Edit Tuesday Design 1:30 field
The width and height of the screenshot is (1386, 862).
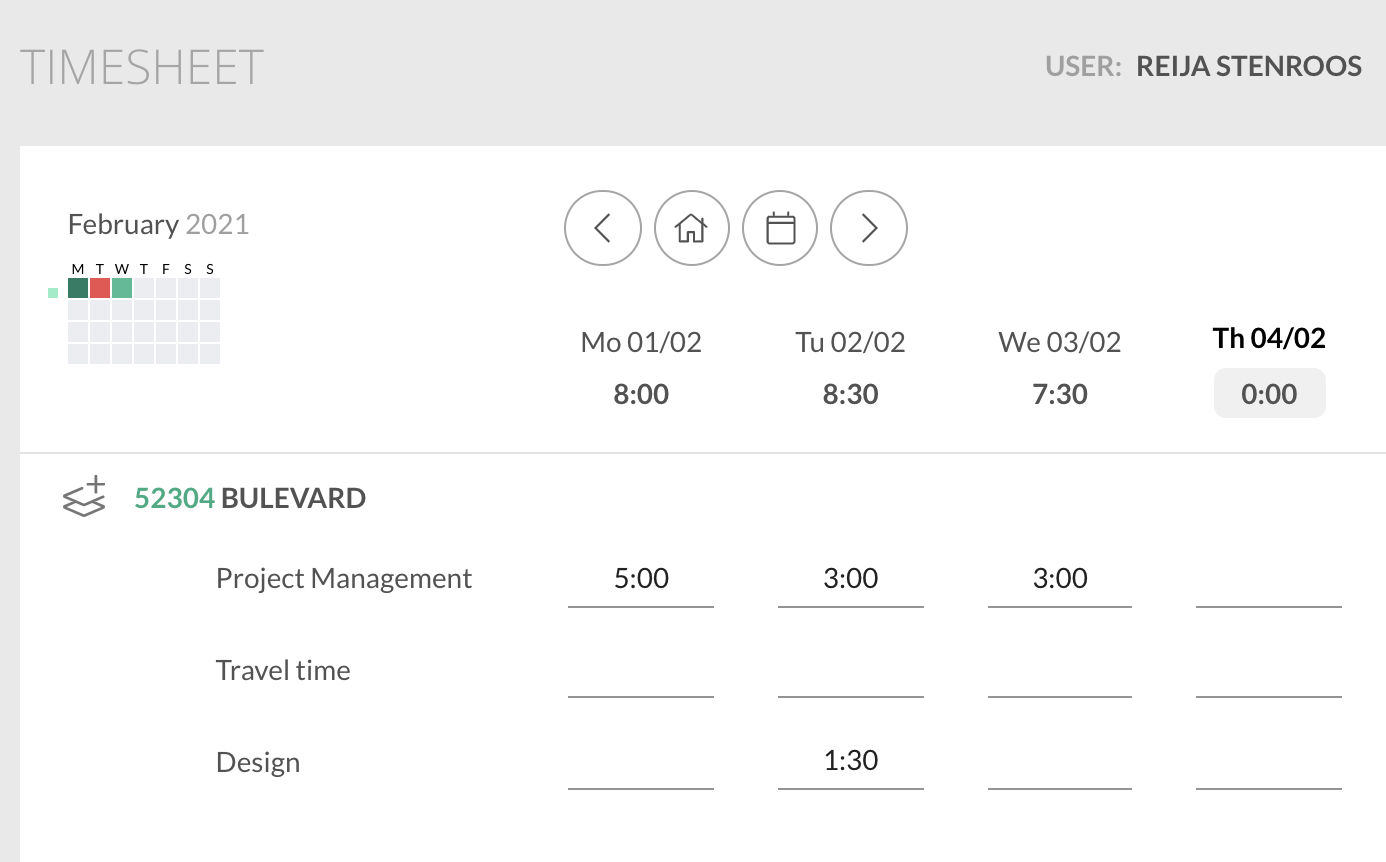[x=851, y=762]
